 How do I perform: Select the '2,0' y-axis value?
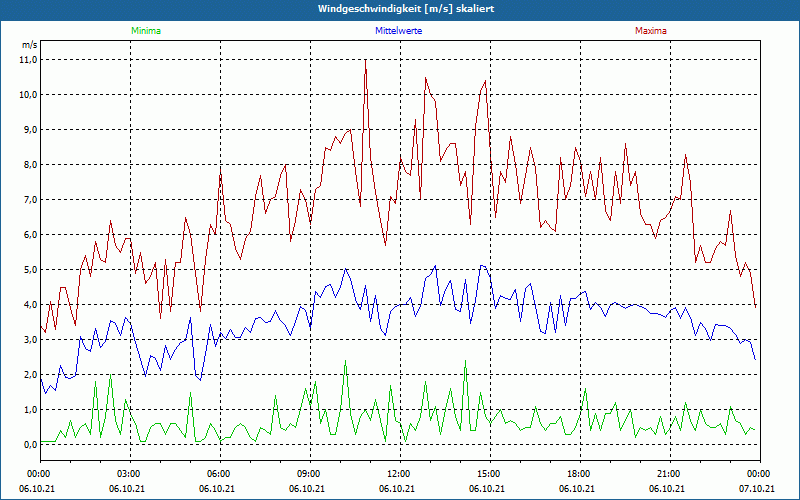32,374
